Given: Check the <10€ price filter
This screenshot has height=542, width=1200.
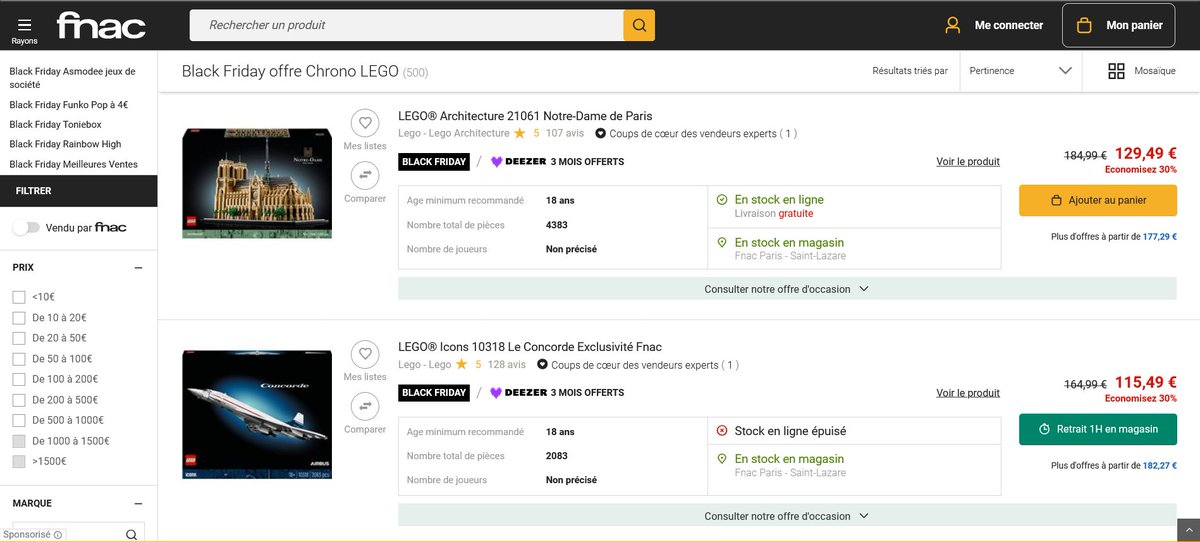Looking at the screenshot, I should pos(18,297).
